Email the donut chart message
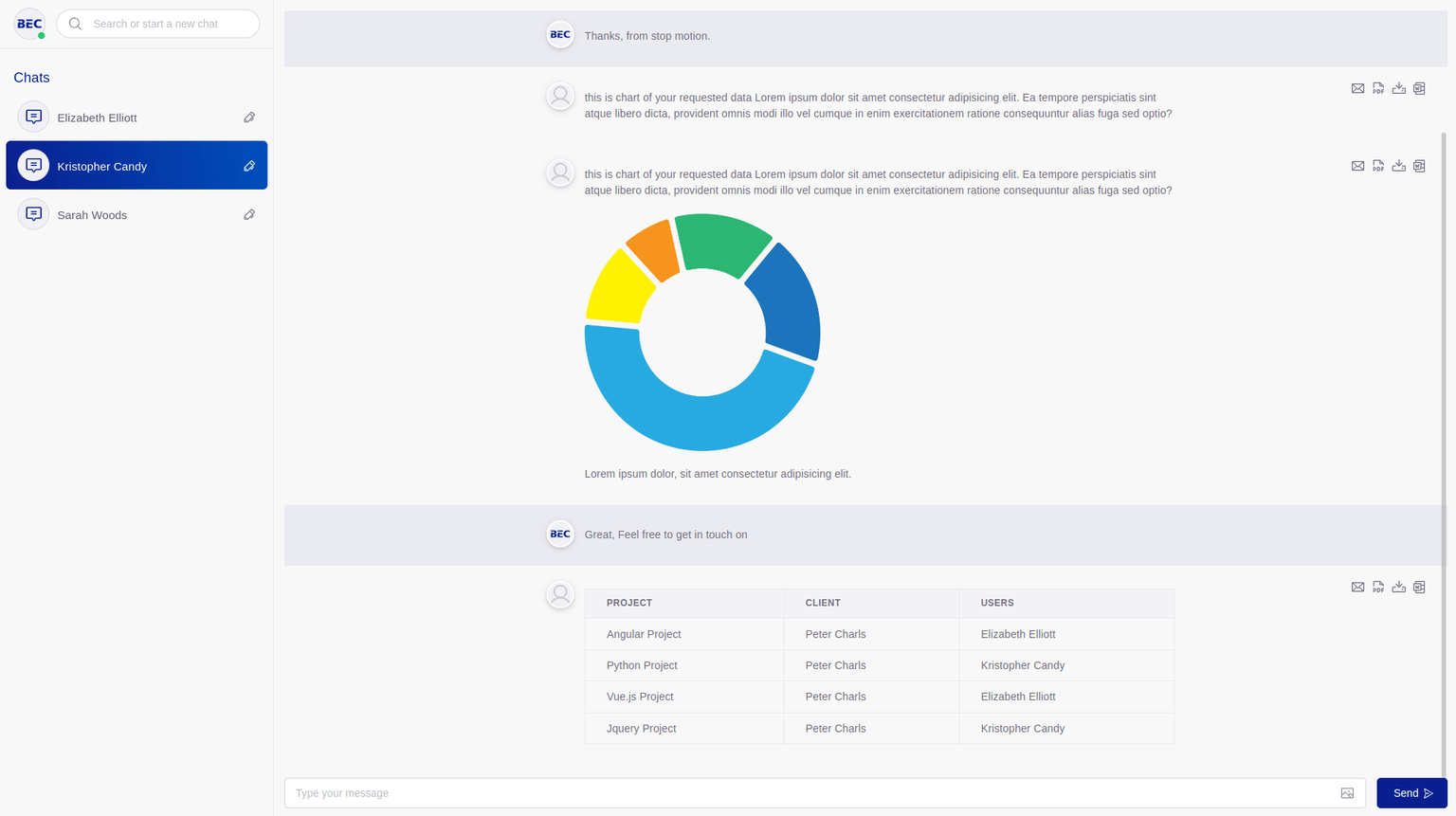Viewport: 1456px width, 816px height. click(1357, 166)
